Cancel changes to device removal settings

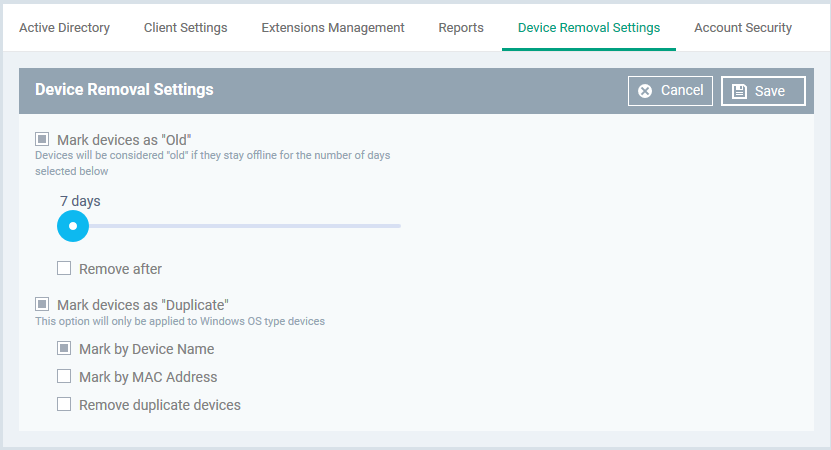[670, 91]
